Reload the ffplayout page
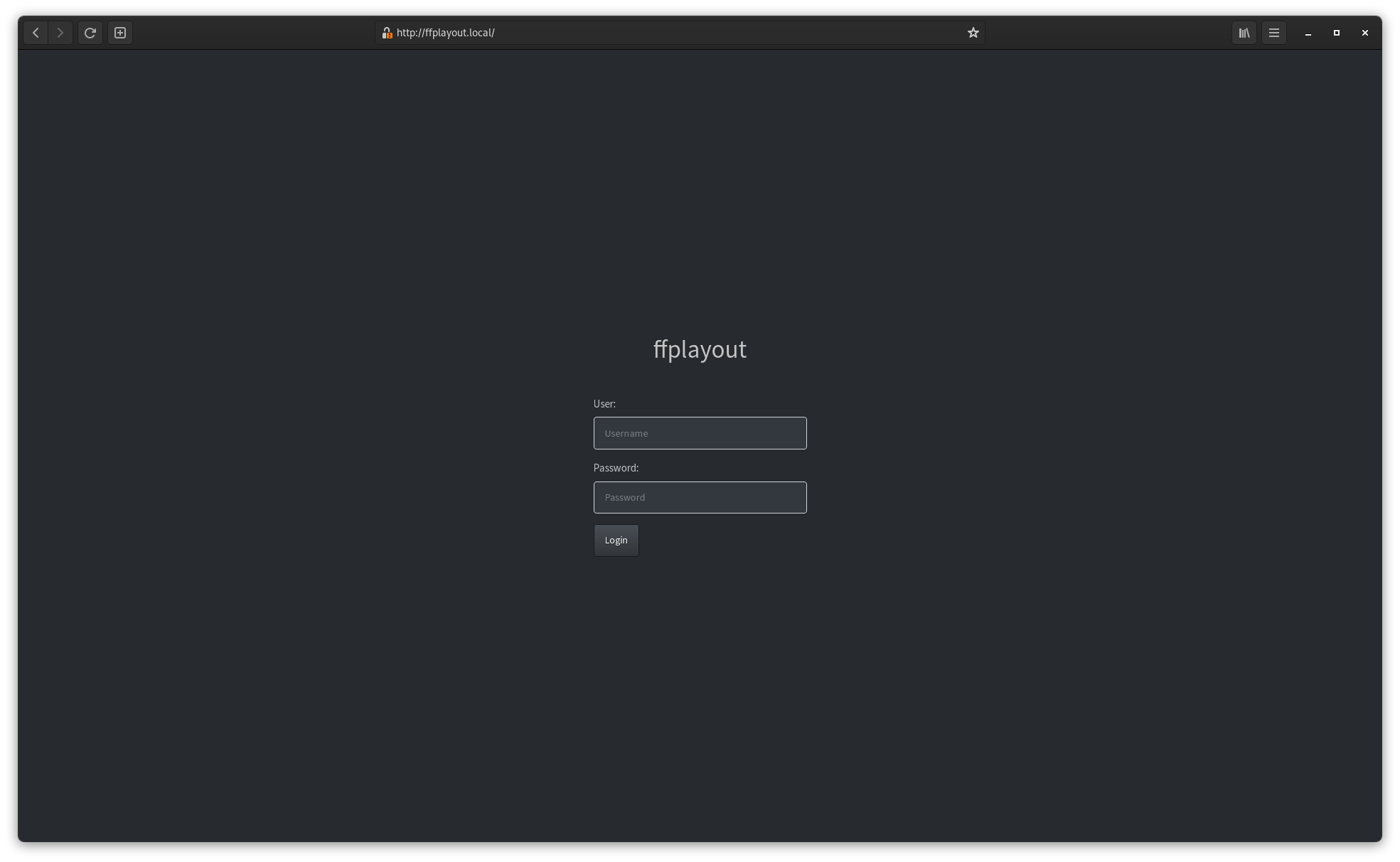1400x862 pixels. [90, 33]
